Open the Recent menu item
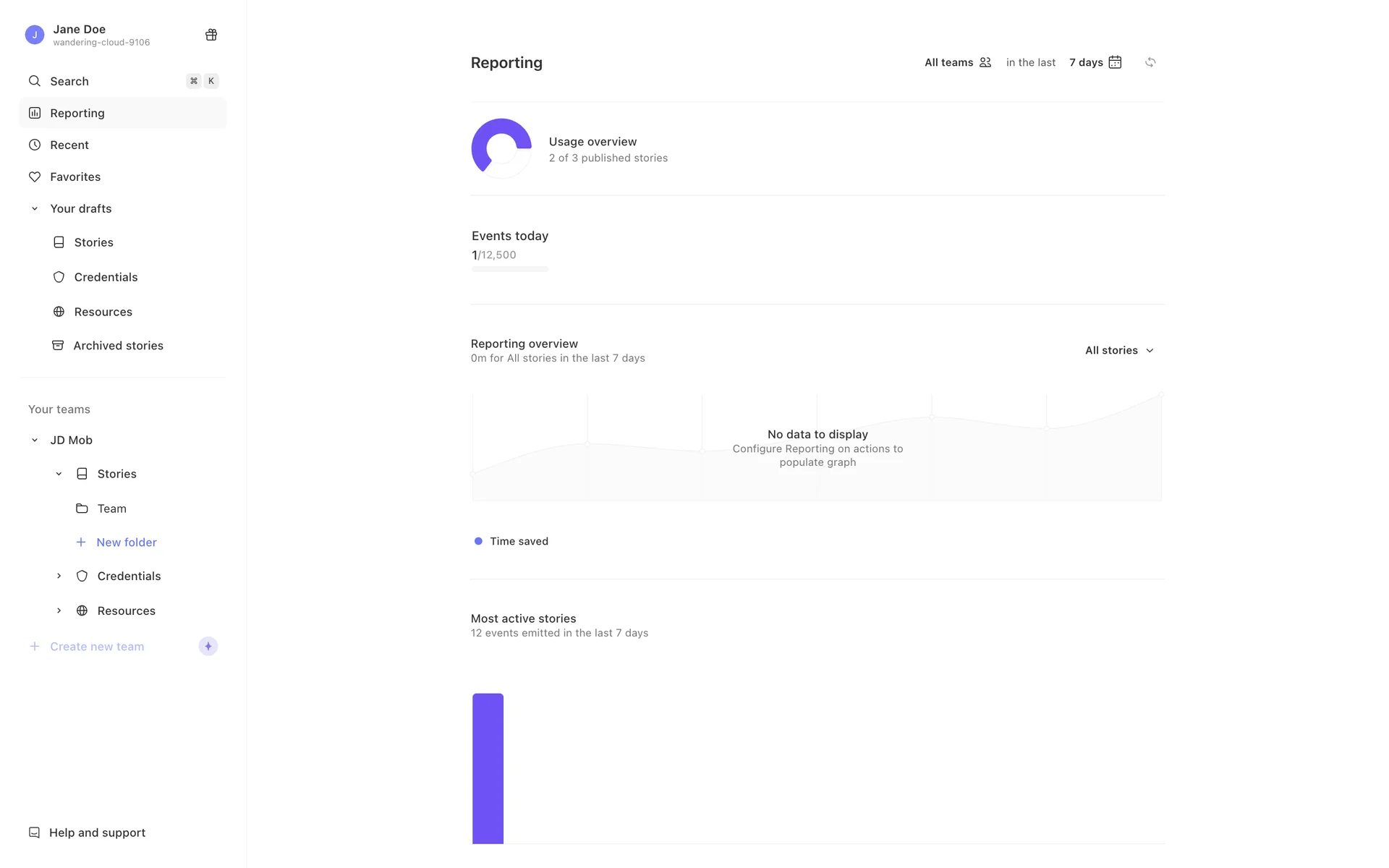Screen dimensions: 1389x868 point(69,145)
